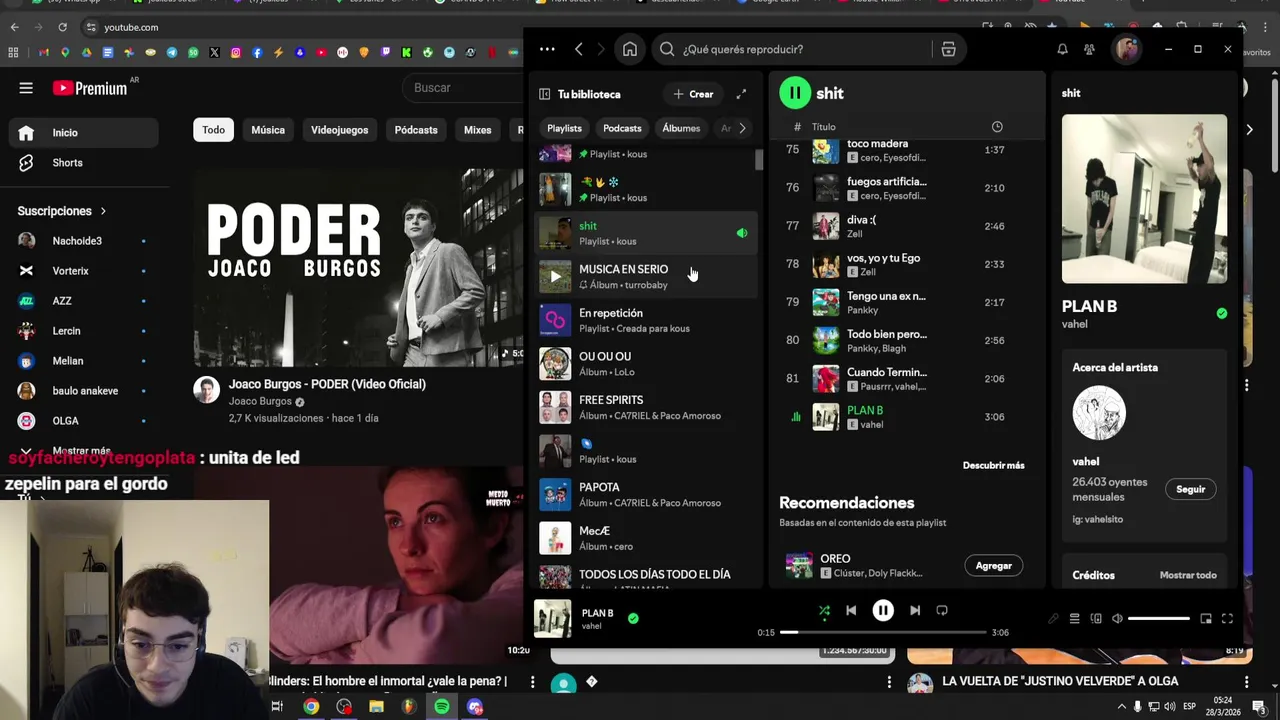This screenshot has width=1280, height=720.
Task: Skip to next track
Action: [915, 610]
